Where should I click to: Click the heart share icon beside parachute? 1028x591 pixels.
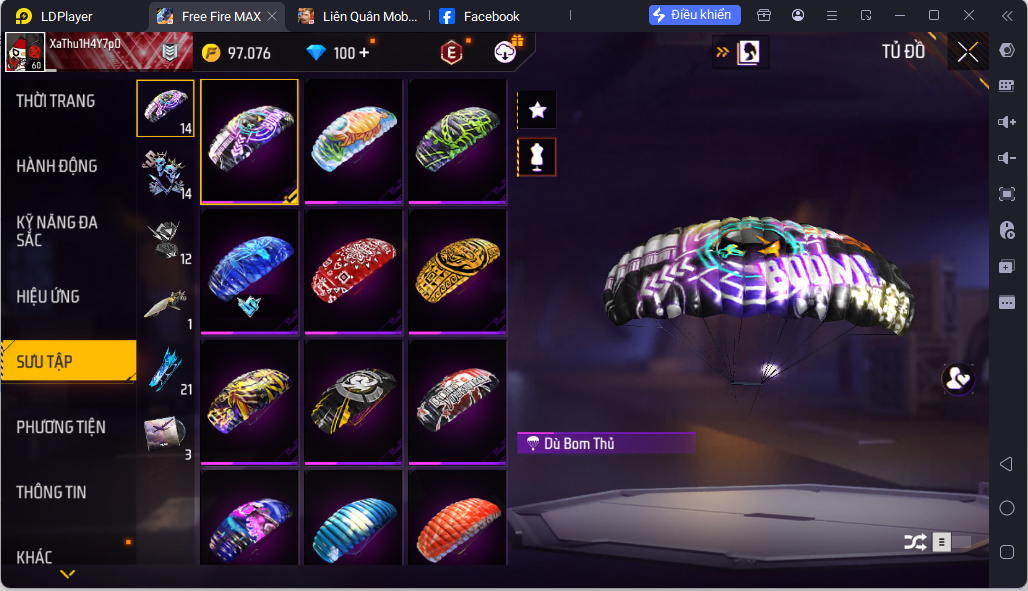958,378
